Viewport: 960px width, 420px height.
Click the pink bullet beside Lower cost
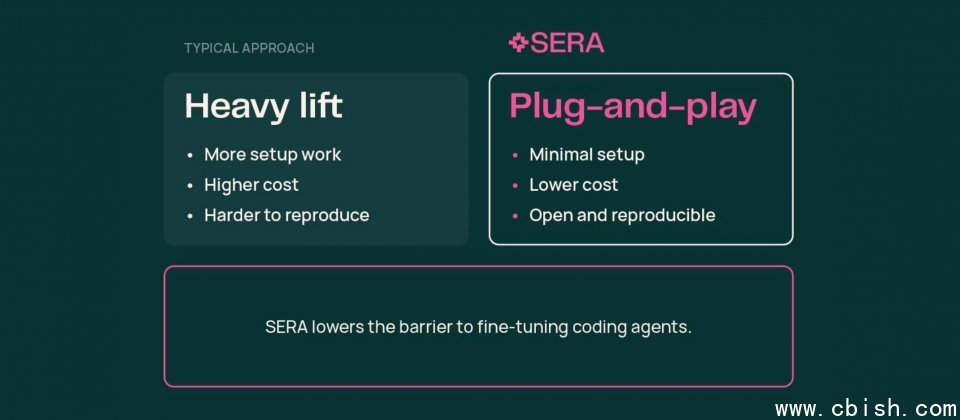(515, 186)
